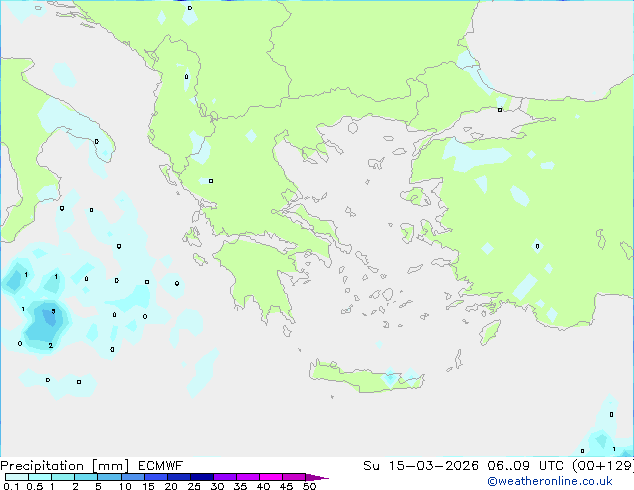Click the 20 to 25 mm legend swatch
This screenshot has height=490, width=634.
coord(179,477)
